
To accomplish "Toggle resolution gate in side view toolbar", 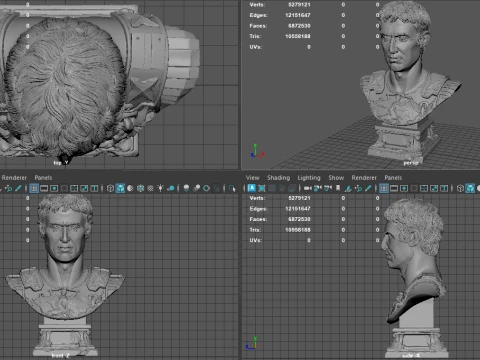I will (x=404, y=189).
